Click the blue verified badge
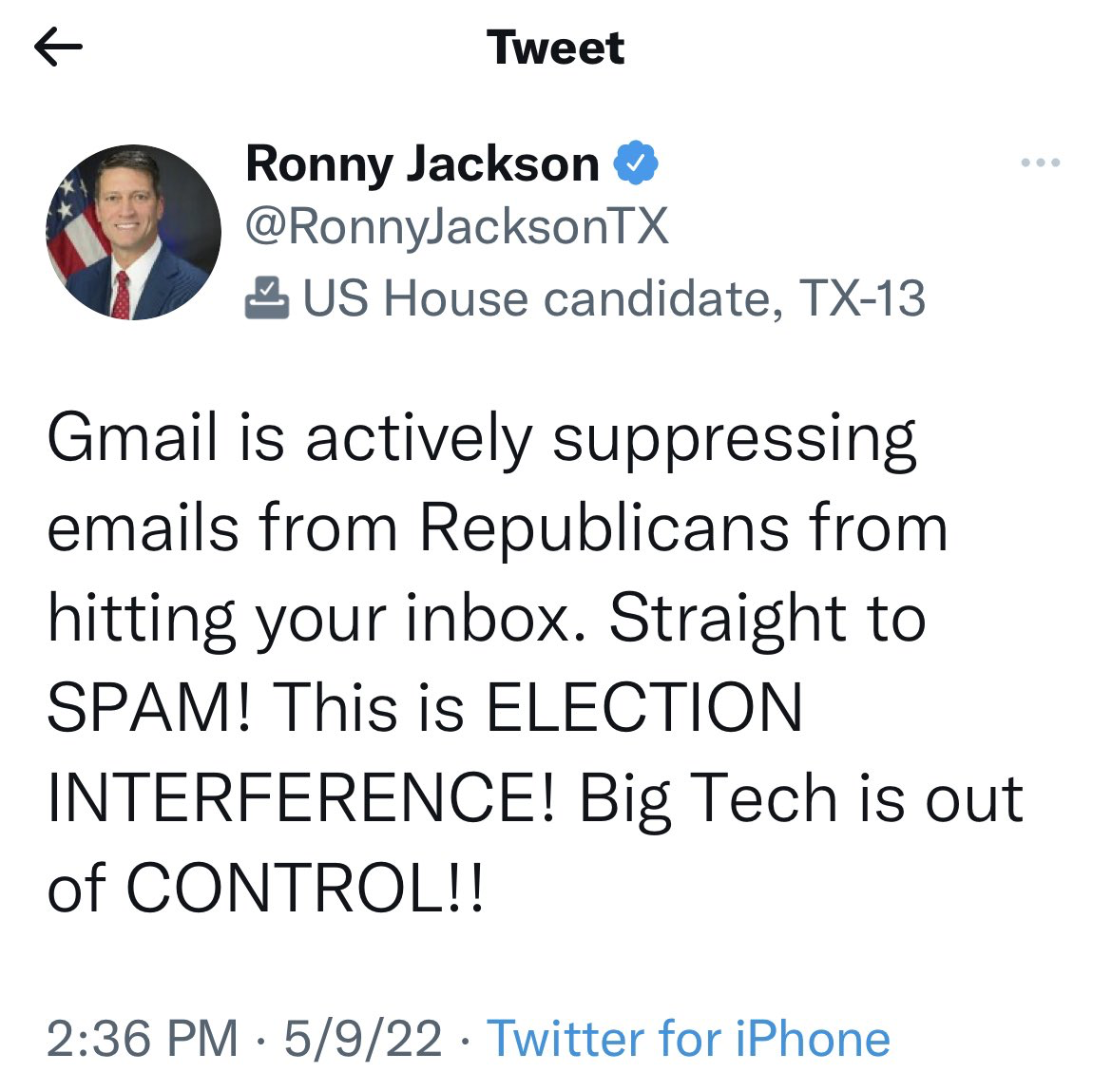The width and height of the screenshot is (1112, 1092). coord(636,163)
